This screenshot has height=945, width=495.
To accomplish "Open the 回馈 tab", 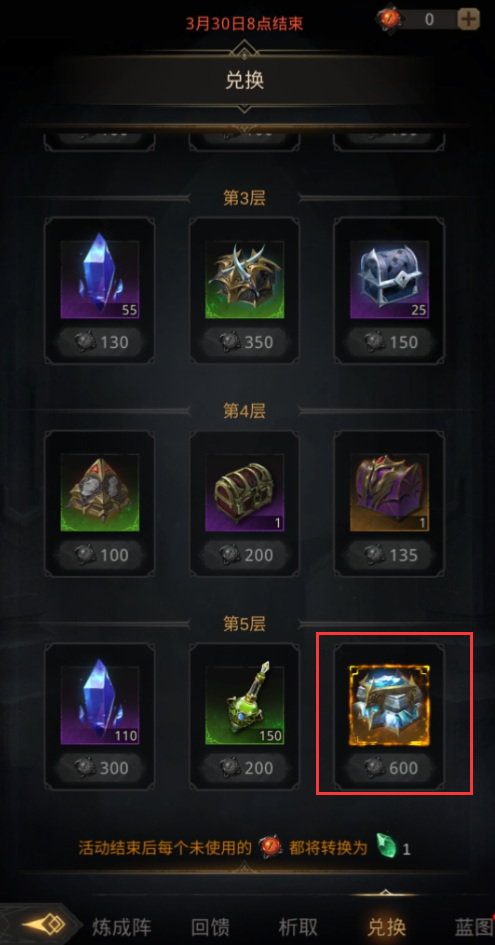I will point(211,926).
